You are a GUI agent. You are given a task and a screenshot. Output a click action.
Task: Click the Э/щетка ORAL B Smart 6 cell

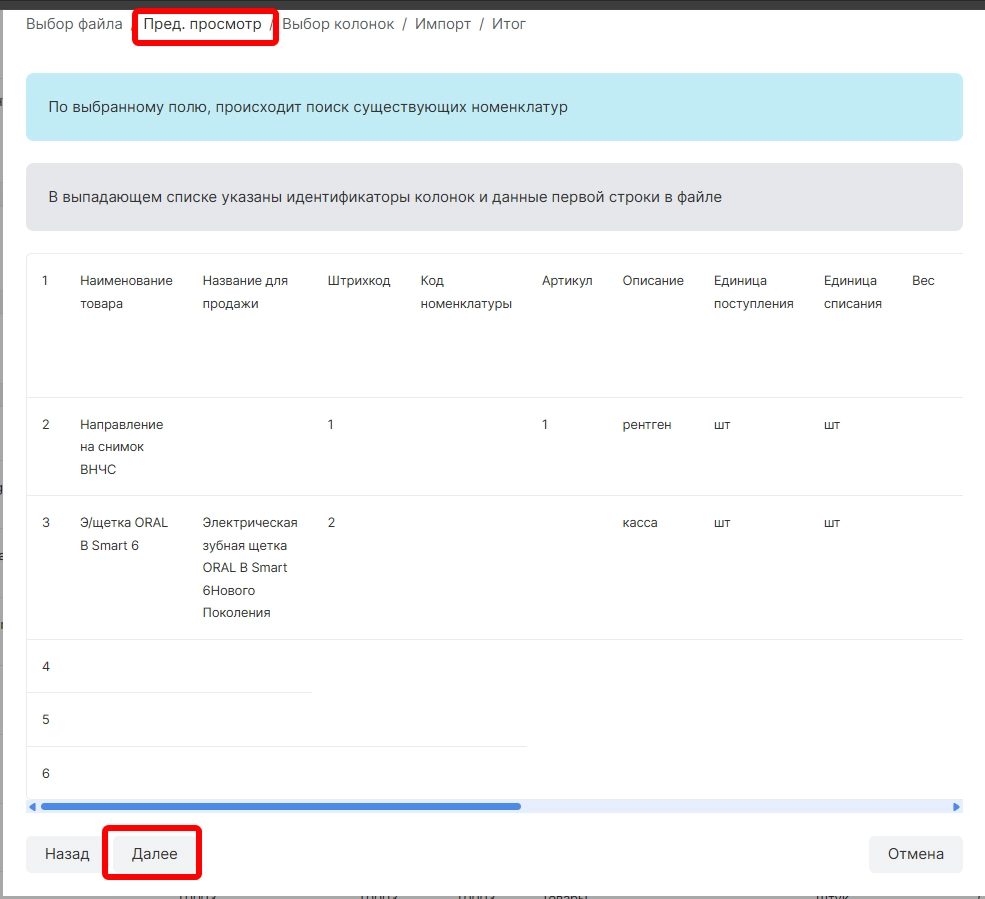click(x=124, y=534)
